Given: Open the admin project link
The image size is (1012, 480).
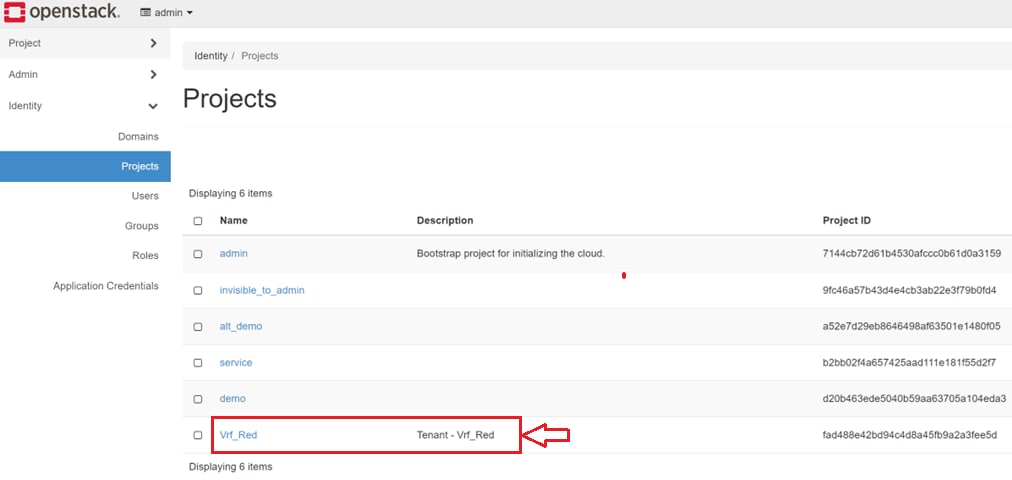Looking at the screenshot, I should [234, 254].
